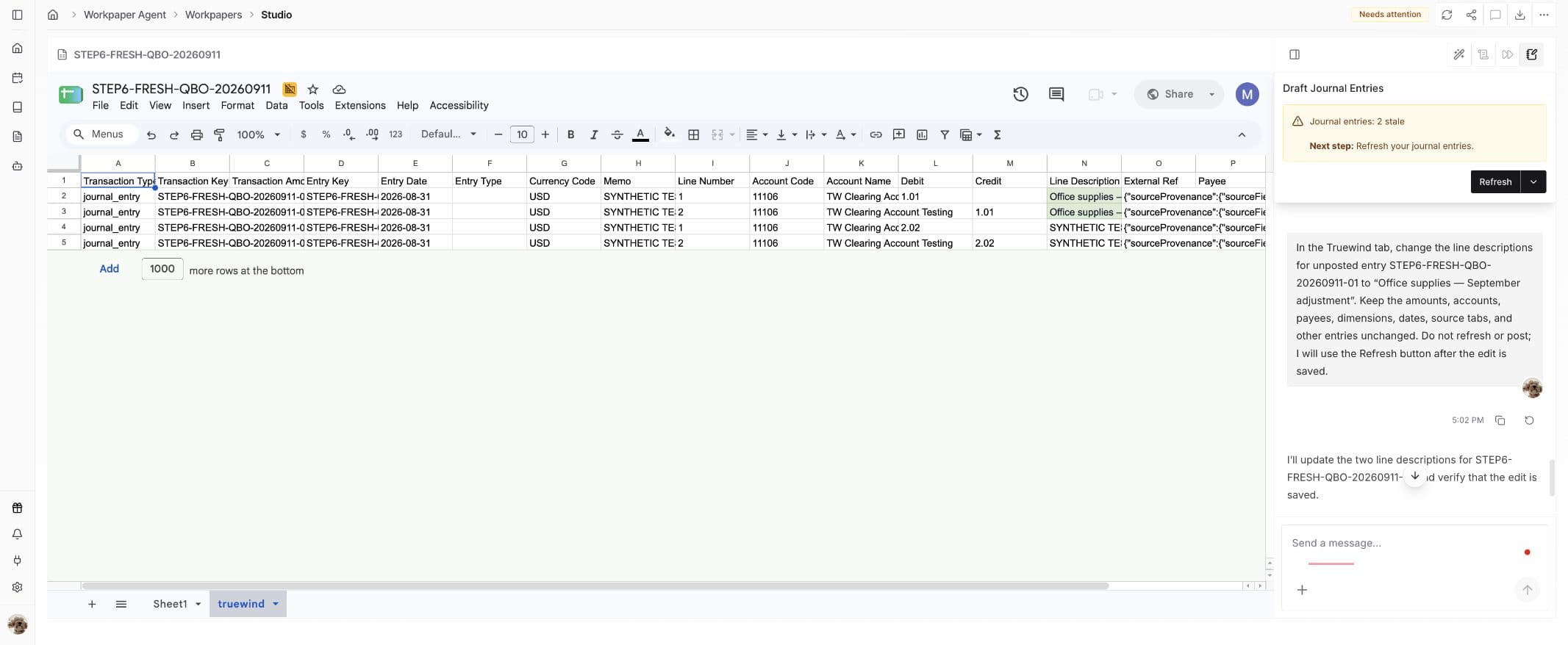Create a filter from the toolbar
1568x645 pixels.
[x=945, y=134]
